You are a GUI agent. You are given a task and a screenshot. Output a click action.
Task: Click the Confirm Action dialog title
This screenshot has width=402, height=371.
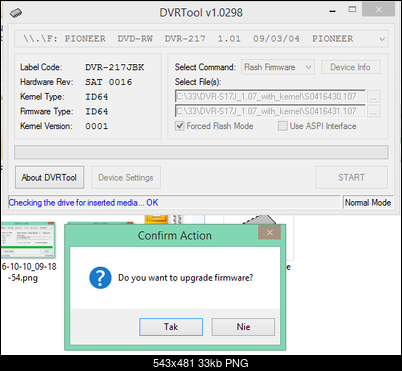point(175,236)
